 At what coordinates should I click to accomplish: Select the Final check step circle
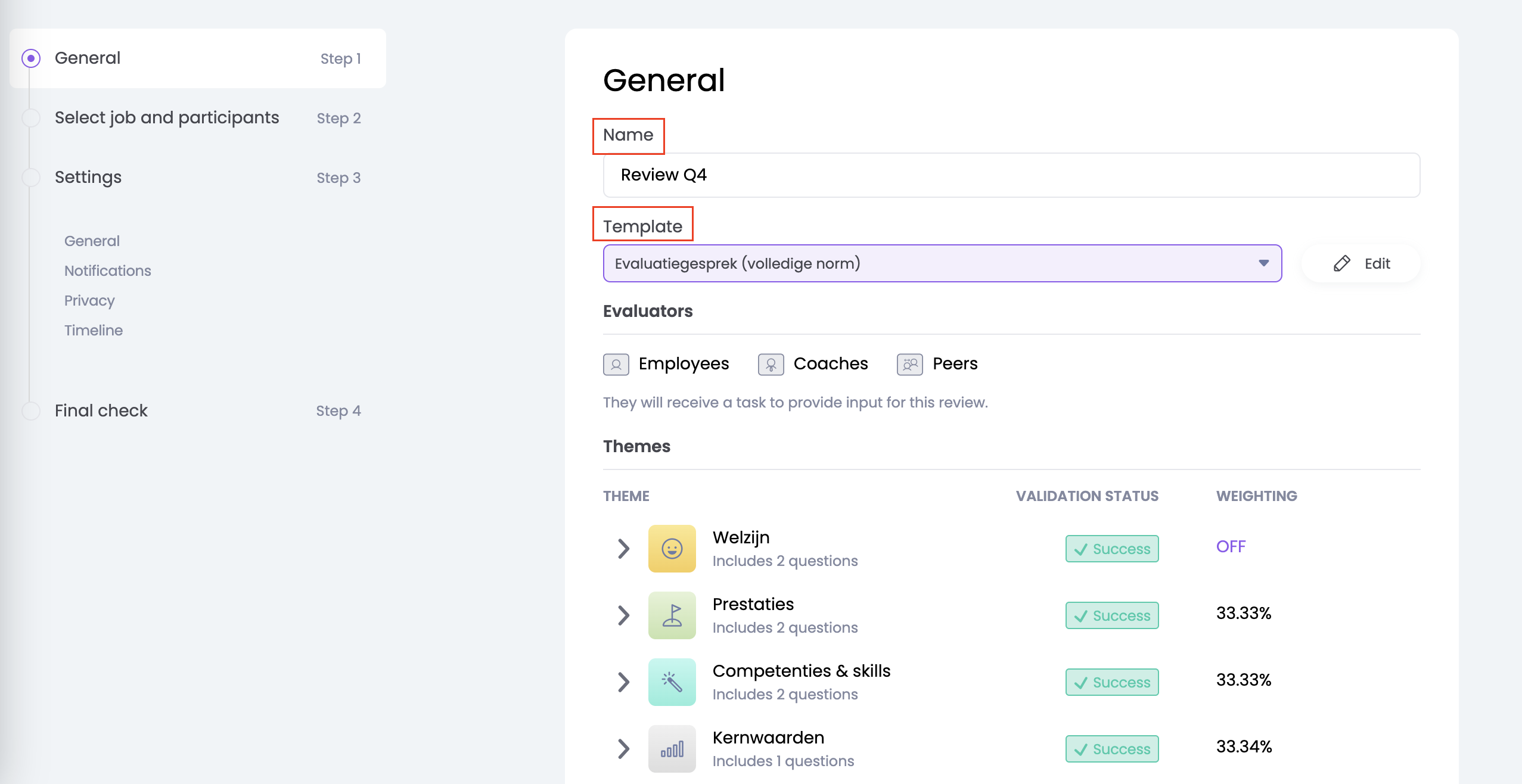[31, 410]
